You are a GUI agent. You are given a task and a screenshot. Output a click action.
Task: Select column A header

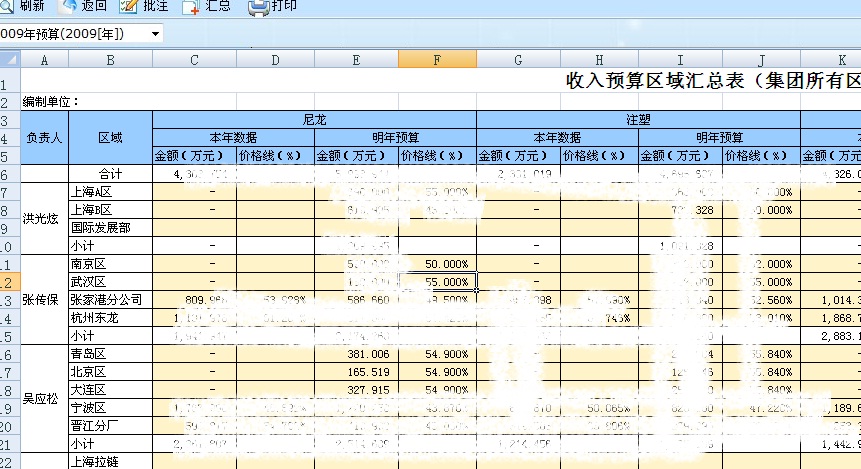(44, 59)
